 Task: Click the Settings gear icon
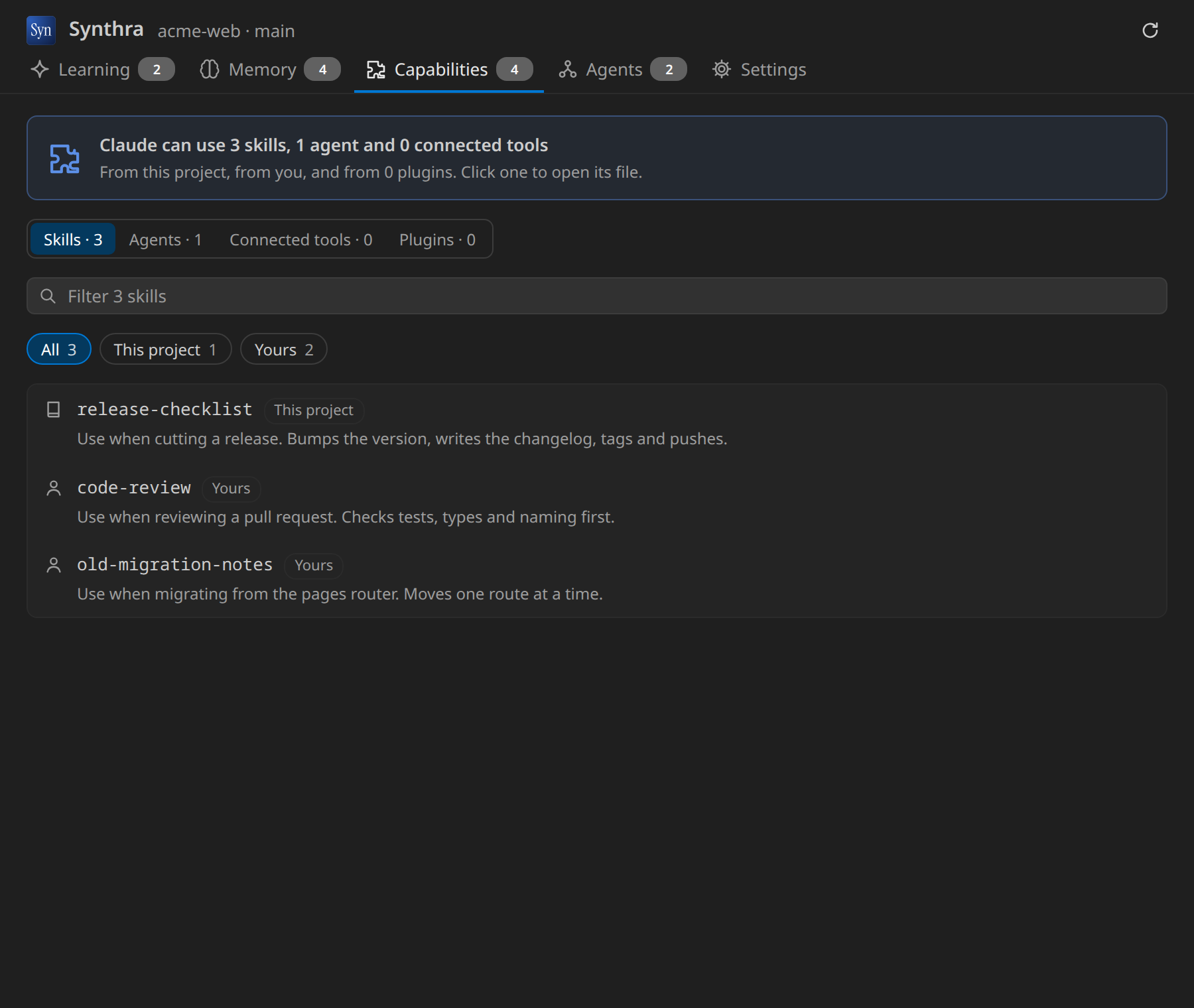722,69
